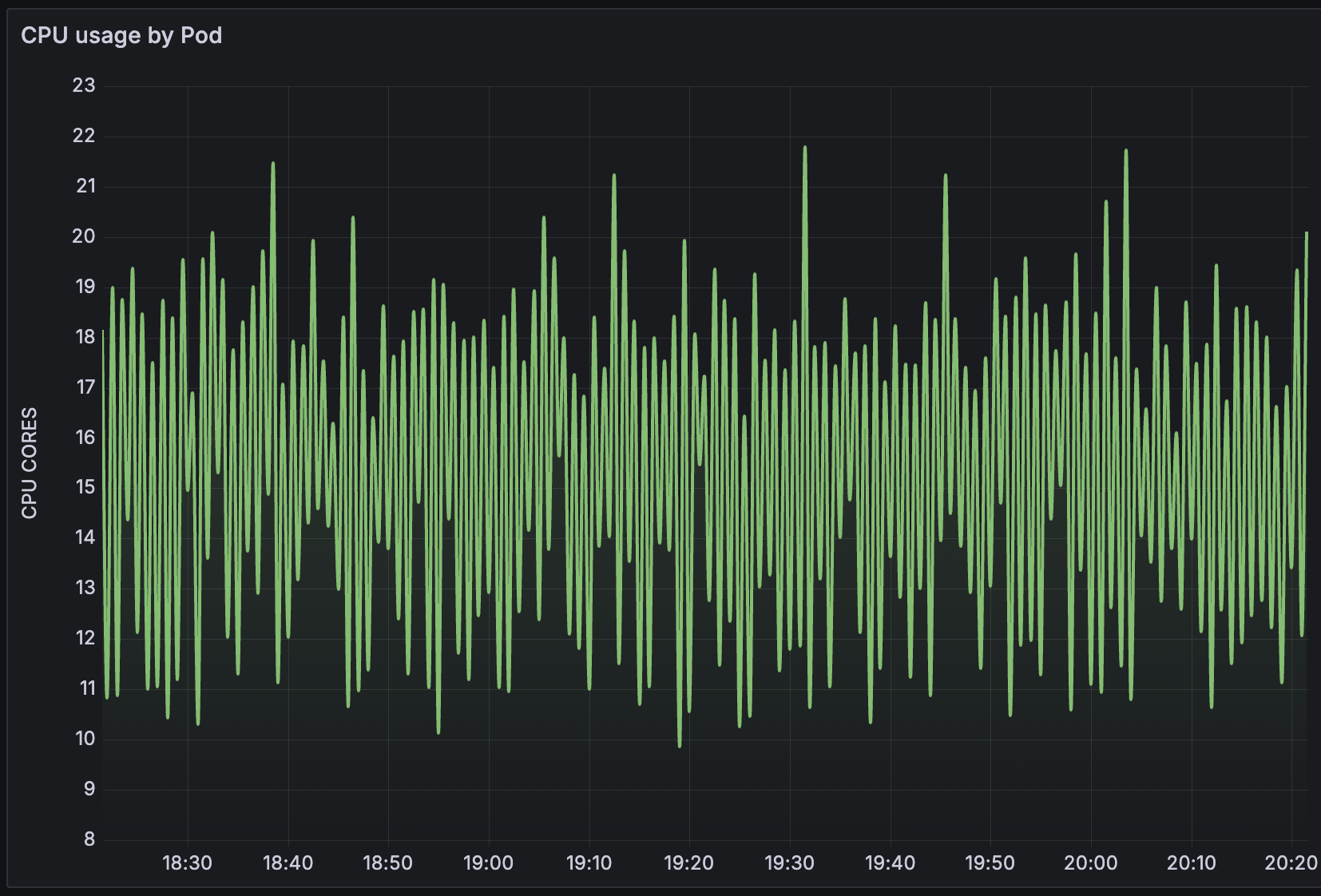Select the 18:50 tick on the time axis

388,863
